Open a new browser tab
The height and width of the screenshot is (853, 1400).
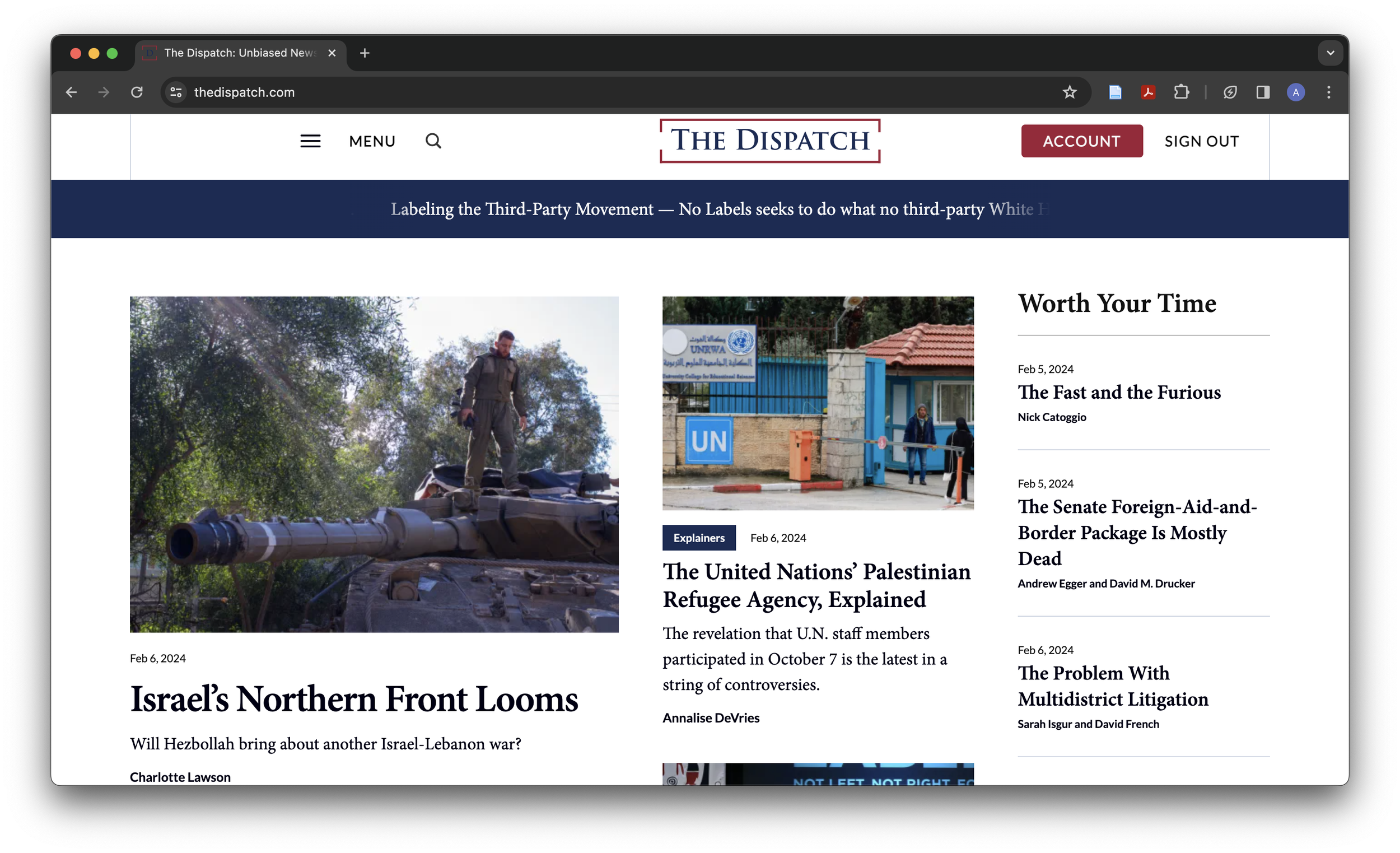coord(365,53)
